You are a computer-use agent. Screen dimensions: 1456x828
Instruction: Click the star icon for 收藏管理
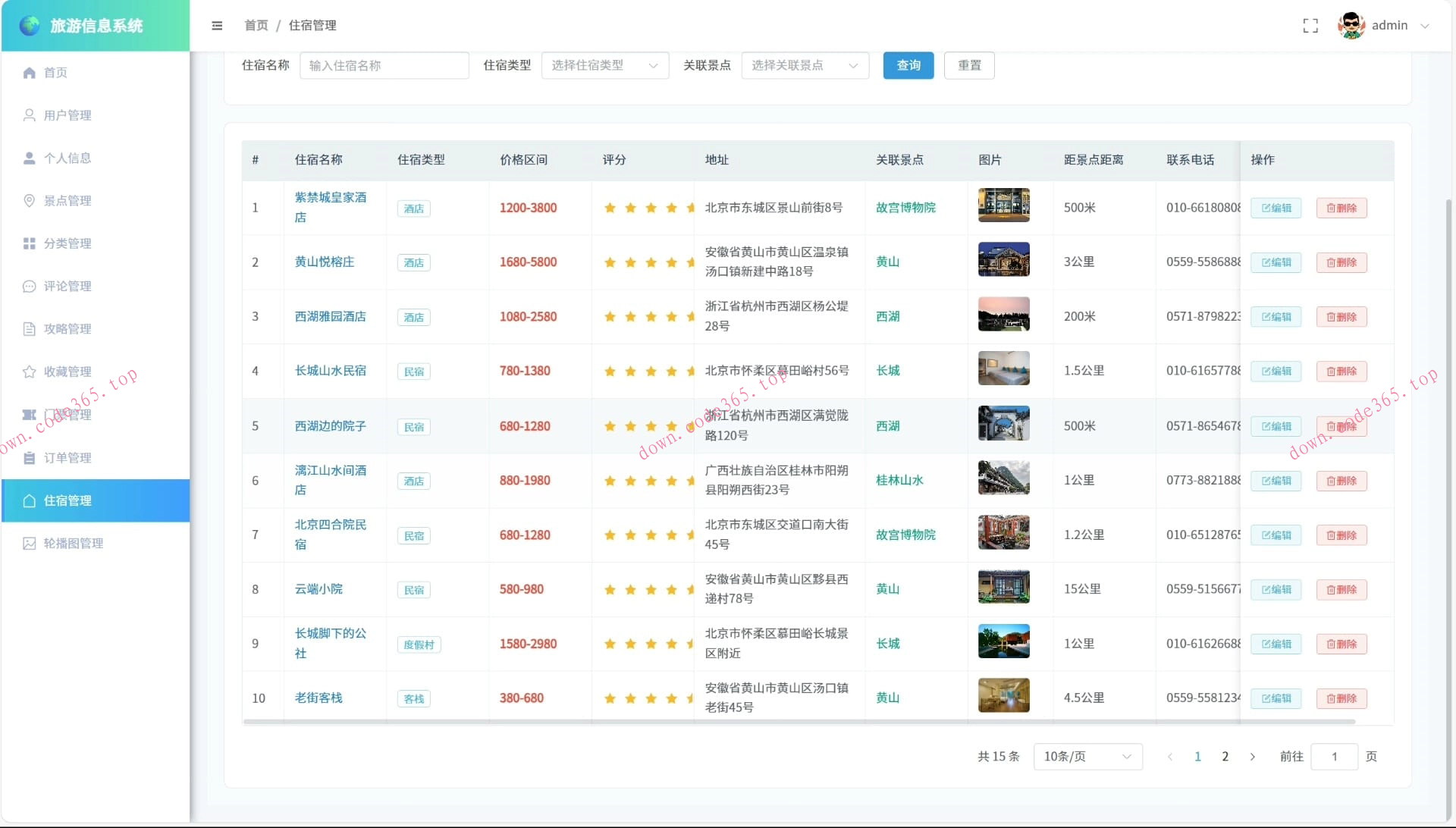pyautogui.click(x=29, y=372)
